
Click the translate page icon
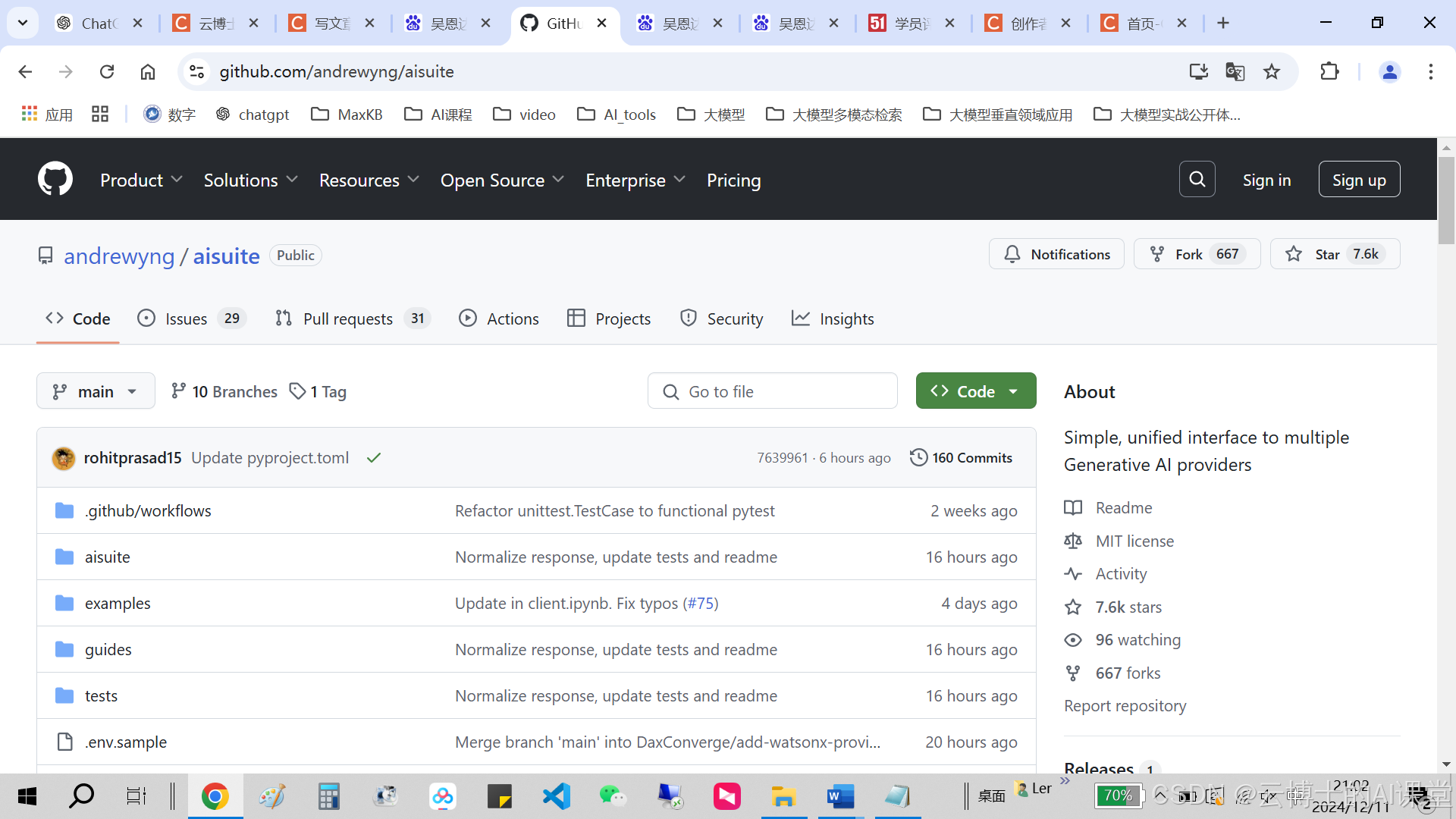point(1235,72)
